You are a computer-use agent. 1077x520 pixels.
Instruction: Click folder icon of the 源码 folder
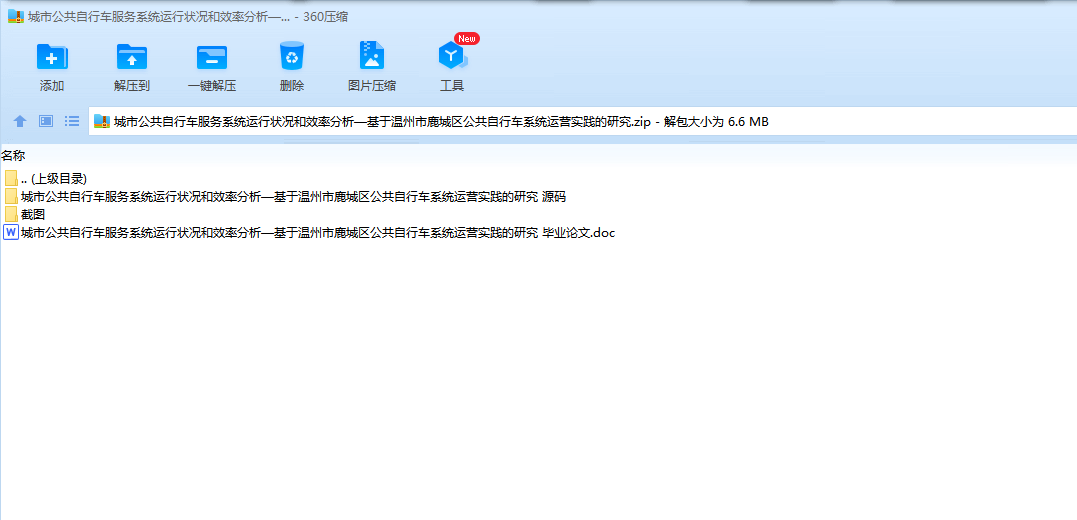pos(11,196)
